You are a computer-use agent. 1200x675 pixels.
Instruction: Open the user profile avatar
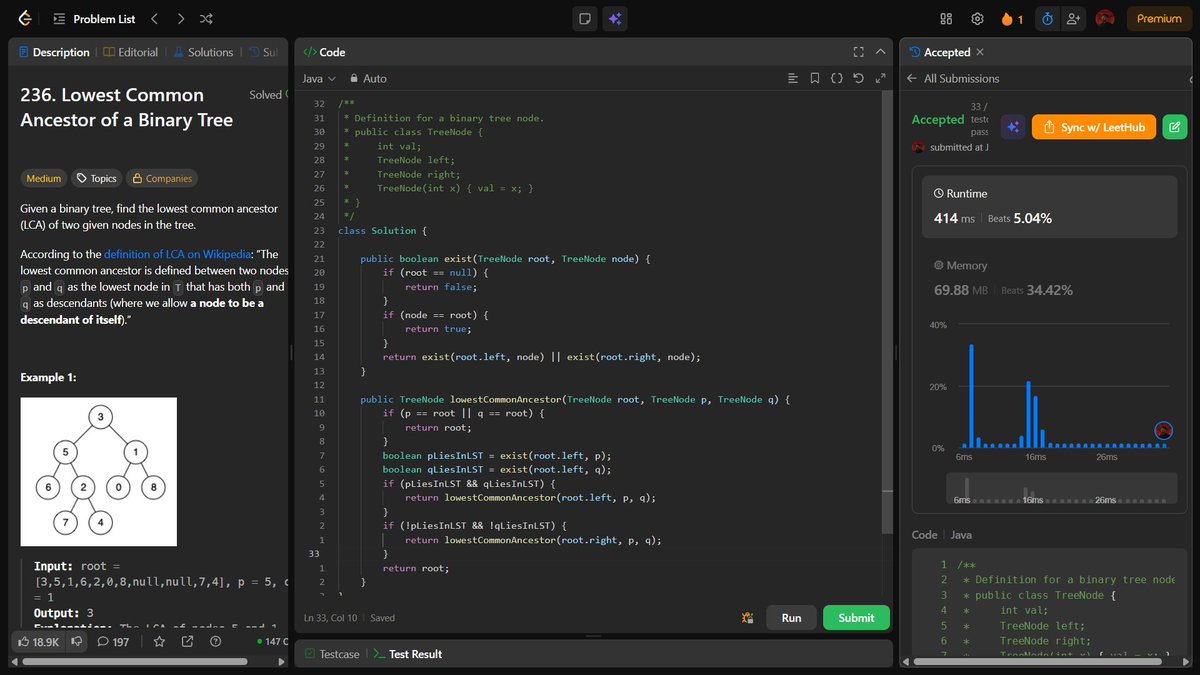pyautogui.click(x=1105, y=18)
